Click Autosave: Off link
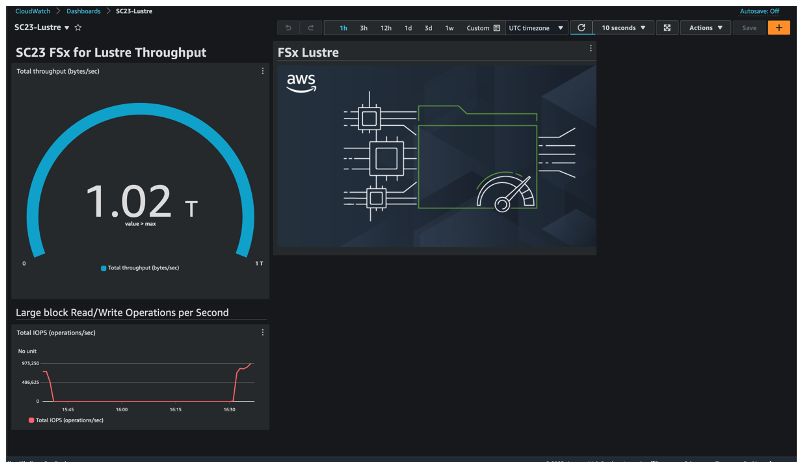 (759, 11)
